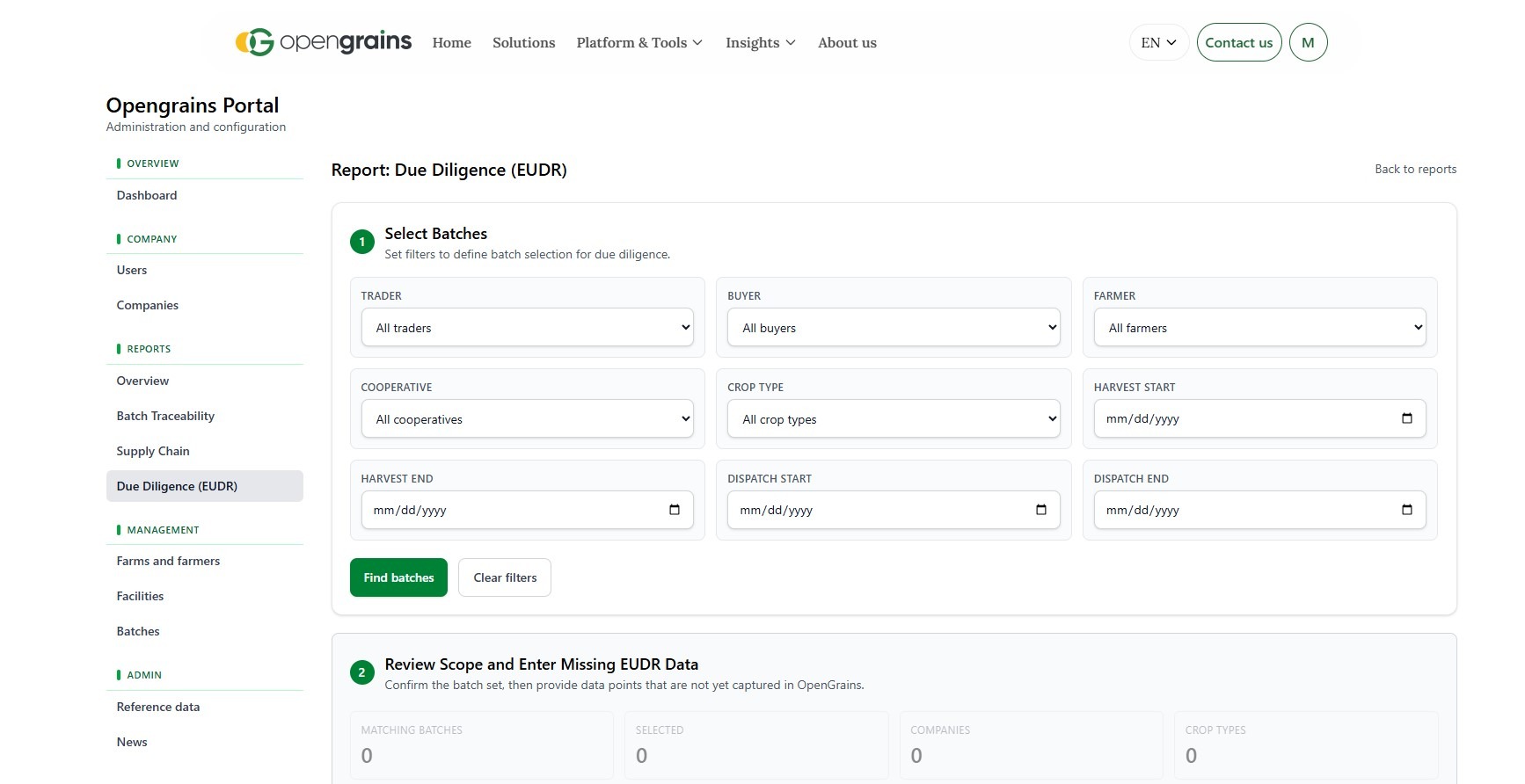Image resolution: width=1525 pixels, height=784 pixels.
Task: Click the 'Select Batches' heading
Action: [x=435, y=234]
